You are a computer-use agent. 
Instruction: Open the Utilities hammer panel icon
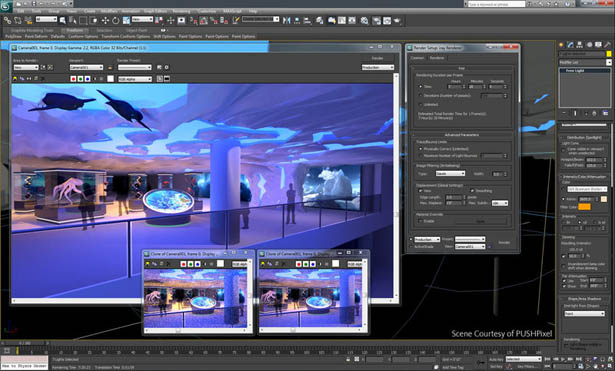608,45
